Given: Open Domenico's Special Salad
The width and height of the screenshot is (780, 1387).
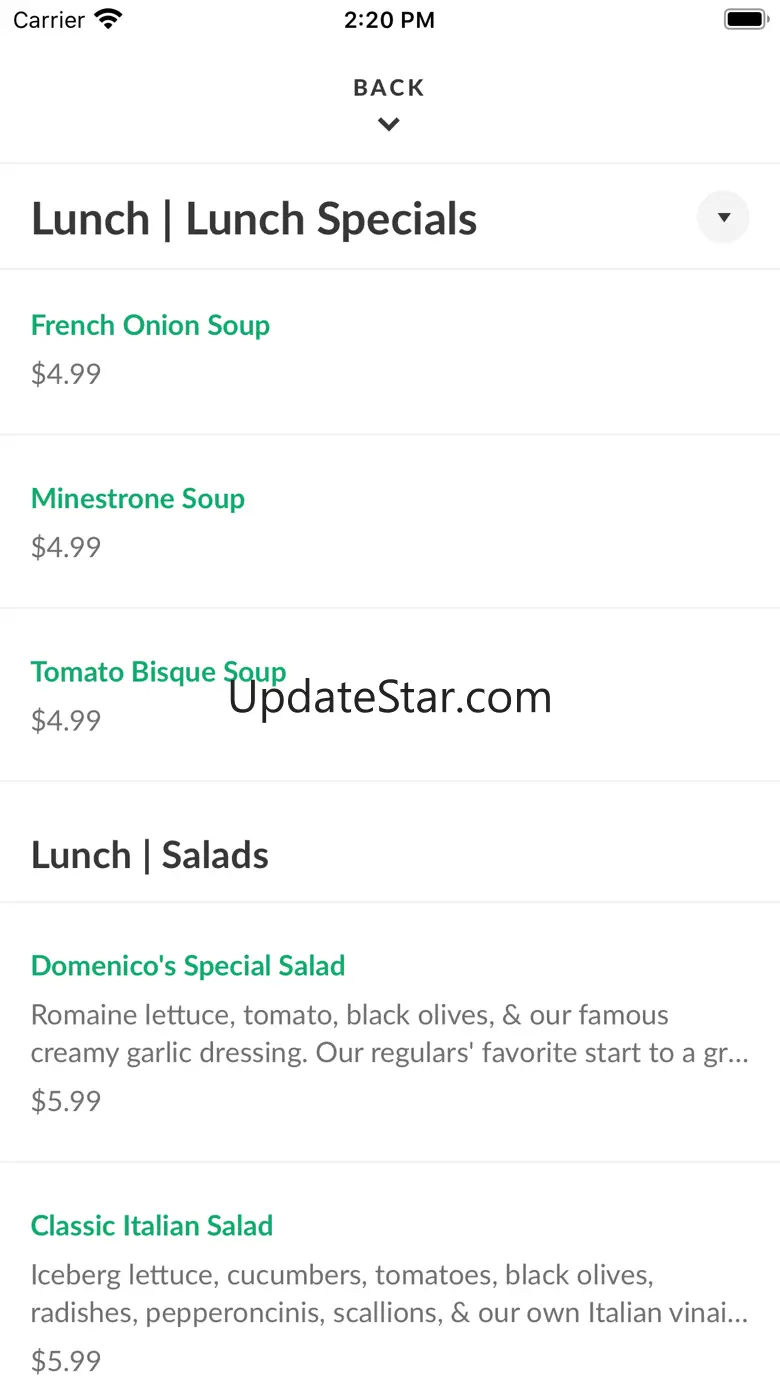Looking at the screenshot, I should pyautogui.click(x=188, y=965).
